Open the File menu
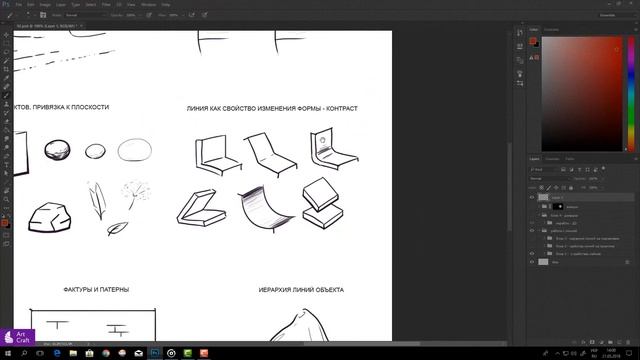This screenshot has height=360, width=640. click(19, 4)
